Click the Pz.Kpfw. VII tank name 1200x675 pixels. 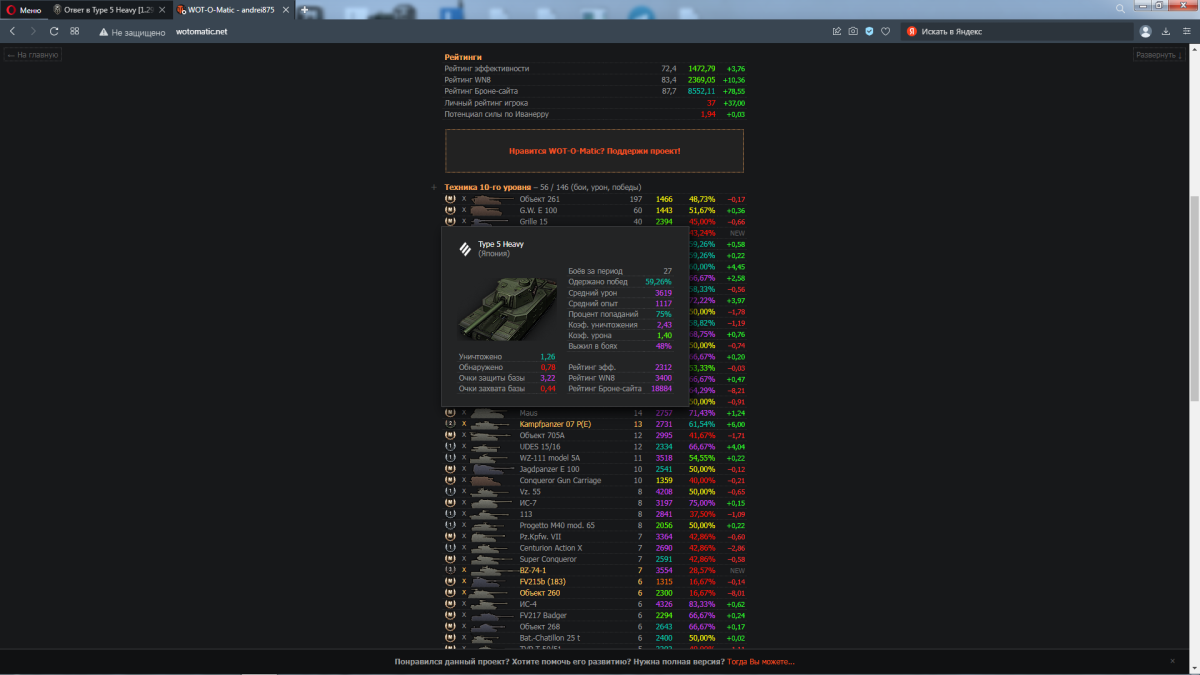540,537
